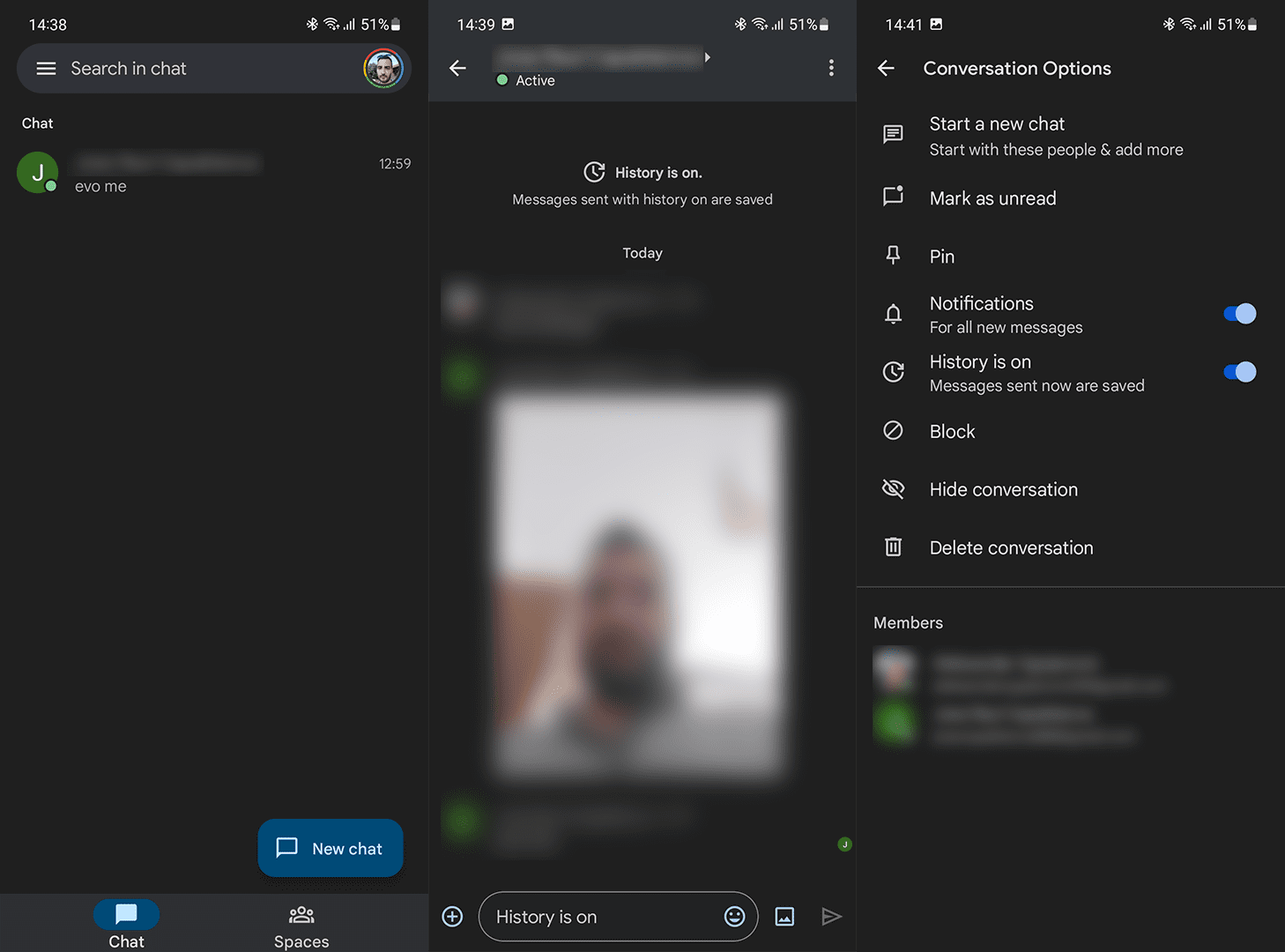The height and width of the screenshot is (952, 1285).
Task: Tap the crossed-out eye icon
Action: coord(893,488)
